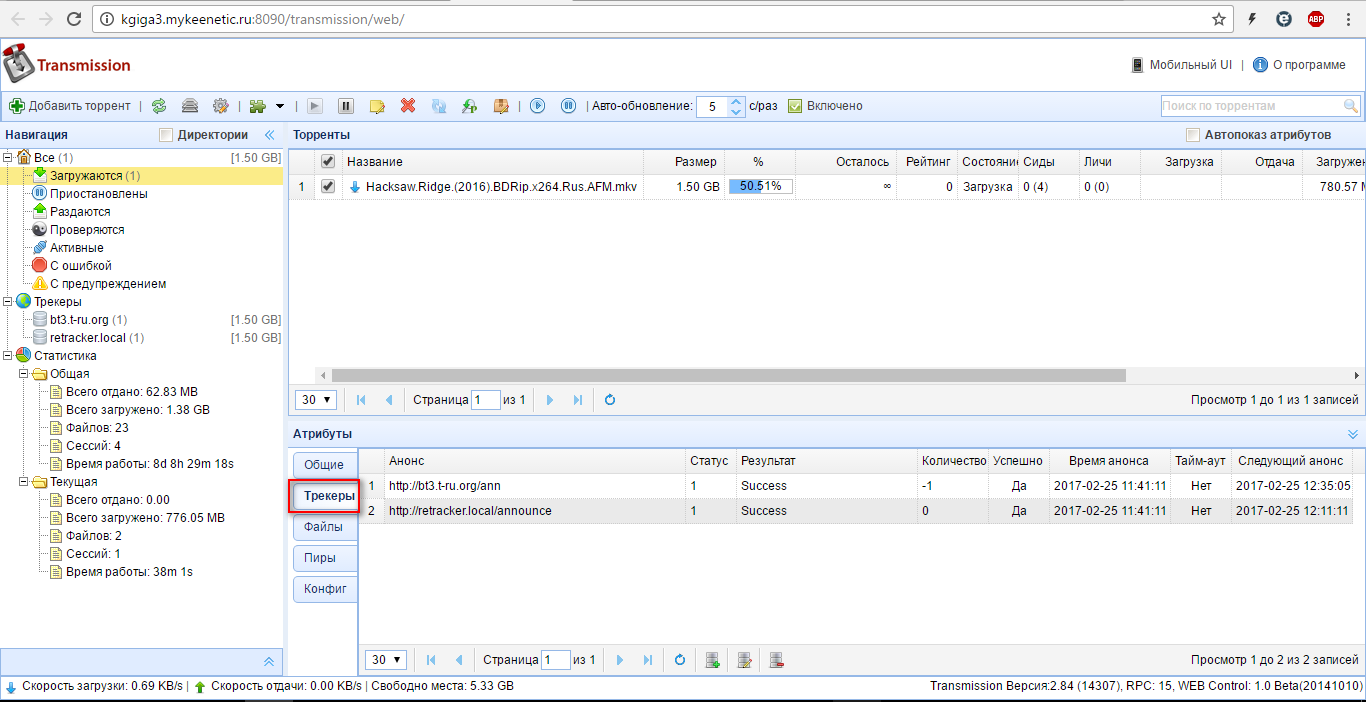Click the edit tracker icon with pencil
1366x702 pixels.
[744, 660]
